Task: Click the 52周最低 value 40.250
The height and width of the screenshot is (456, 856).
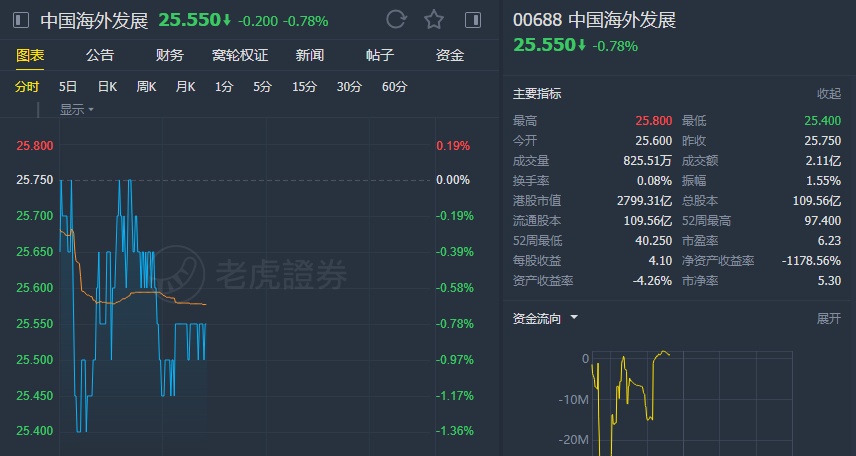Action: pyautogui.click(x=653, y=241)
